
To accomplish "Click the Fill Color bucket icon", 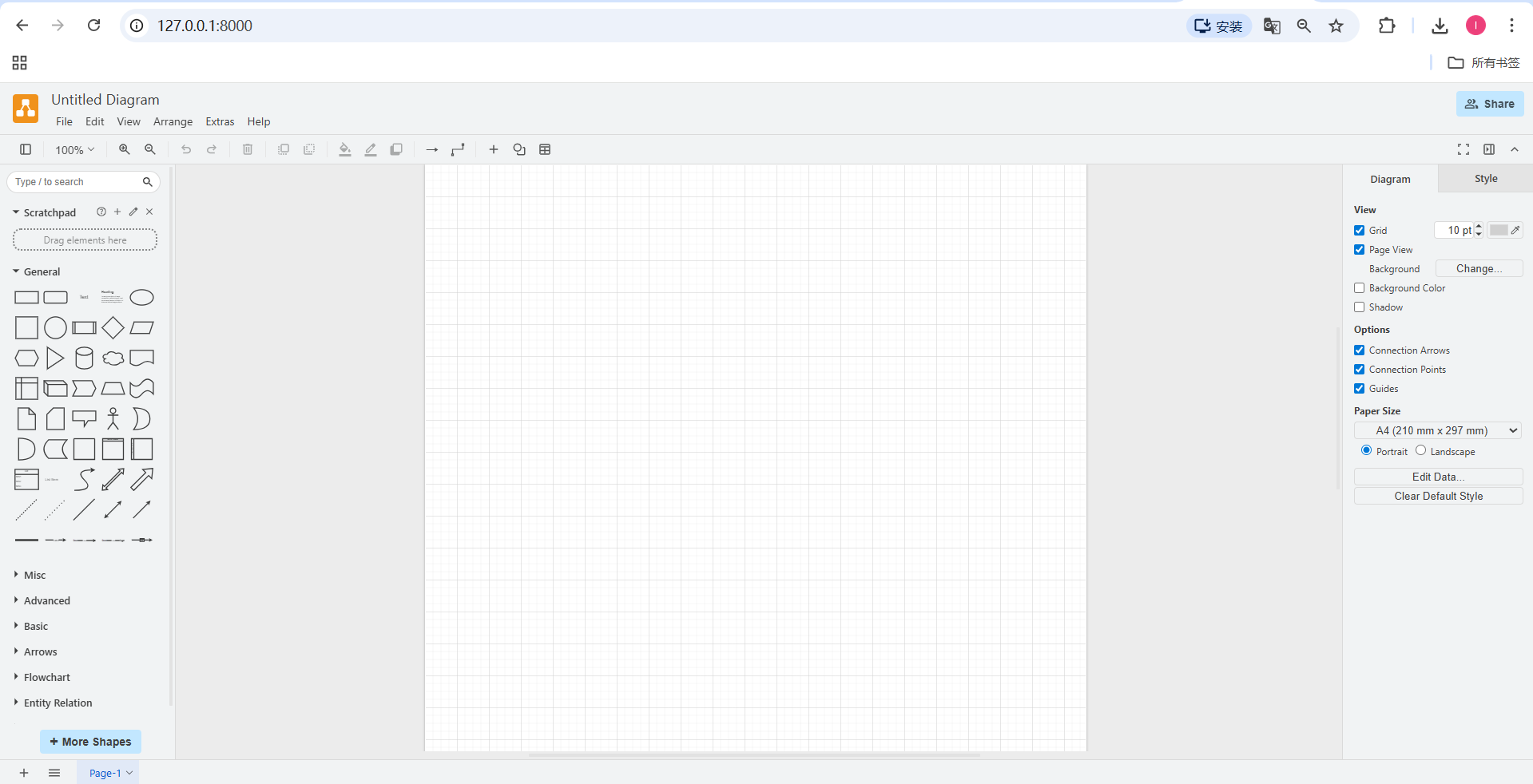I will point(344,149).
